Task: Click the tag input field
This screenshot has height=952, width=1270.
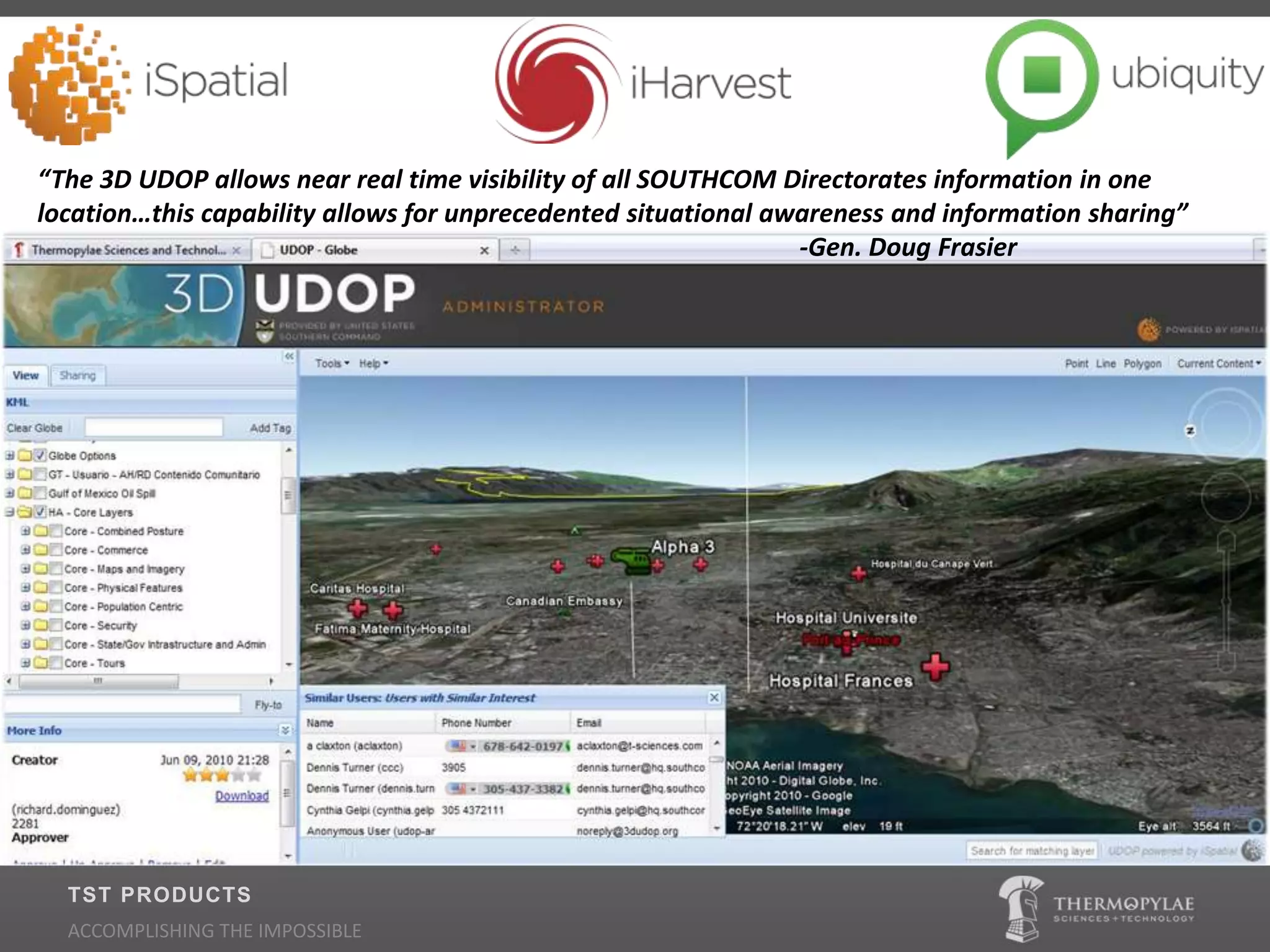Action: (x=153, y=428)
